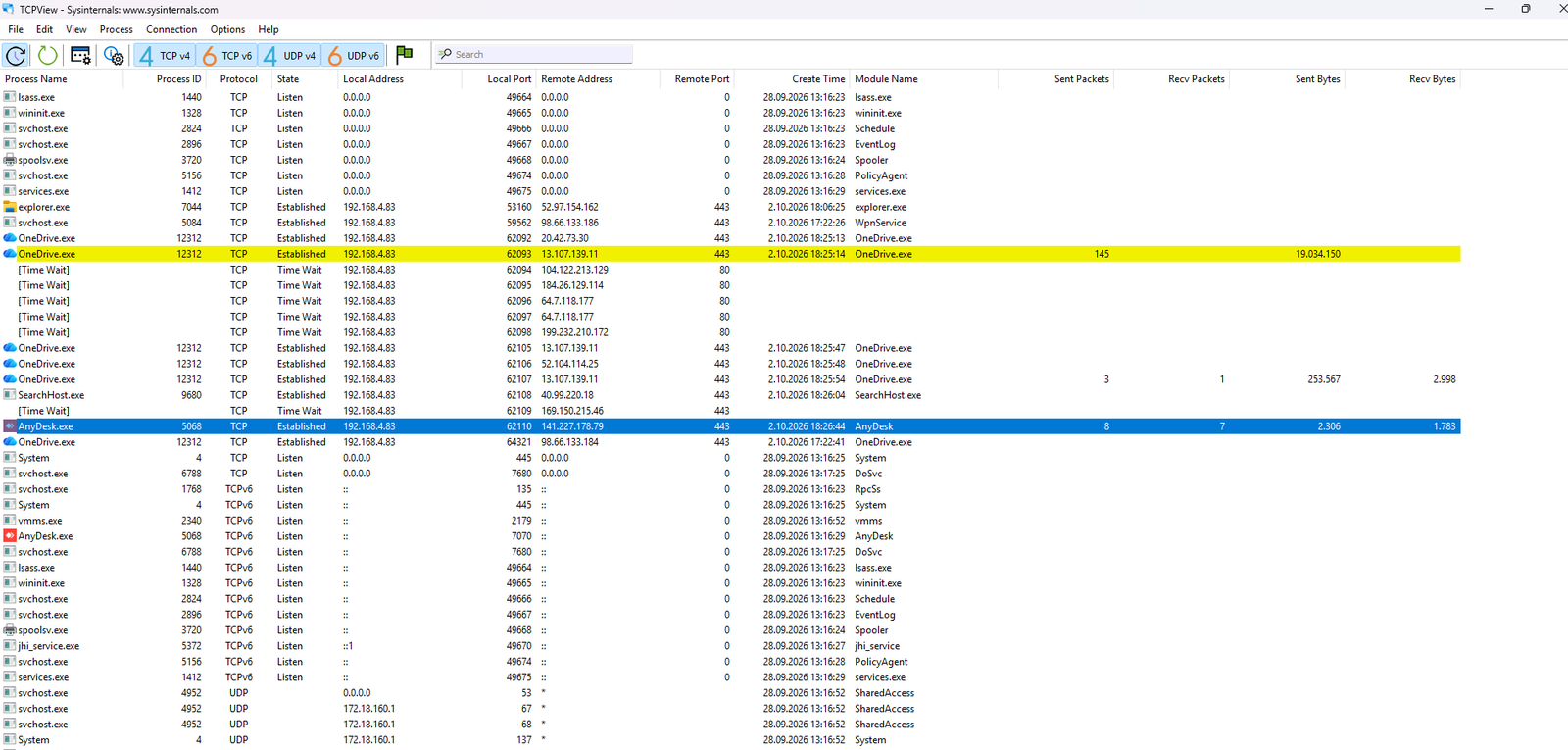Click sent bytes value 19.034.150

pos(1318,254)
